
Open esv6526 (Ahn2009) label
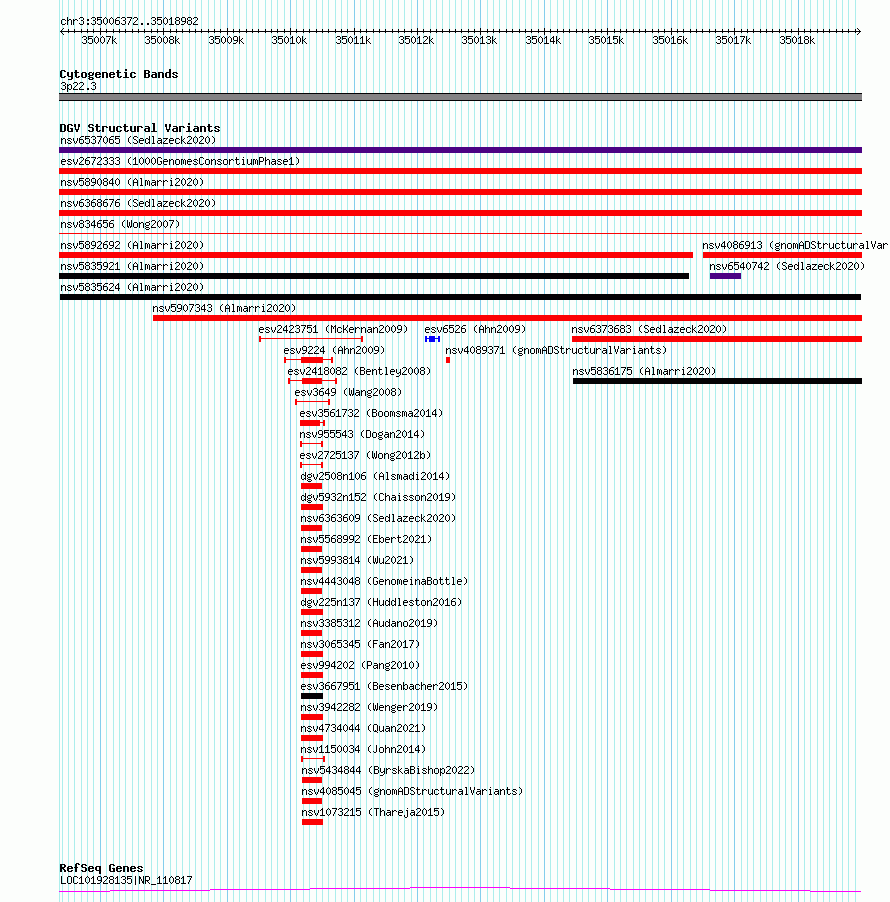(475, 330)
